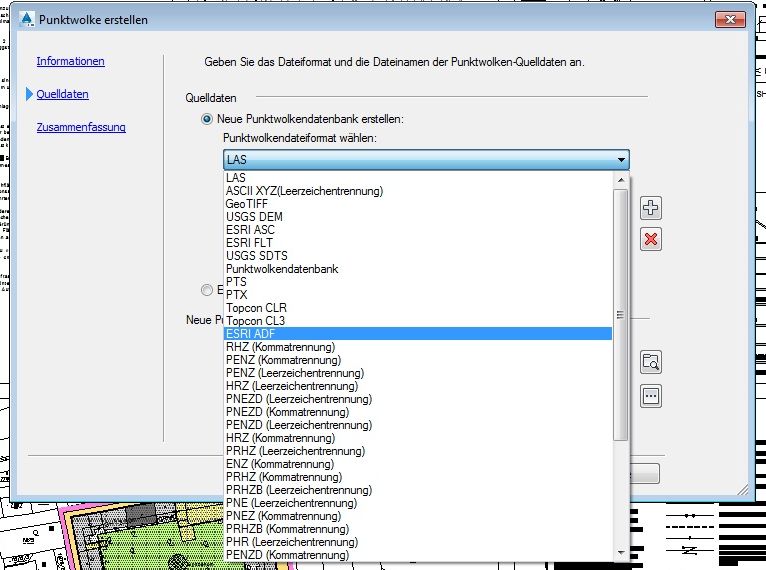Image resolution: width=766 pixels, height=570 pixels.
Task: Click the add file plus icon
Action: click(x=651, y=208)
